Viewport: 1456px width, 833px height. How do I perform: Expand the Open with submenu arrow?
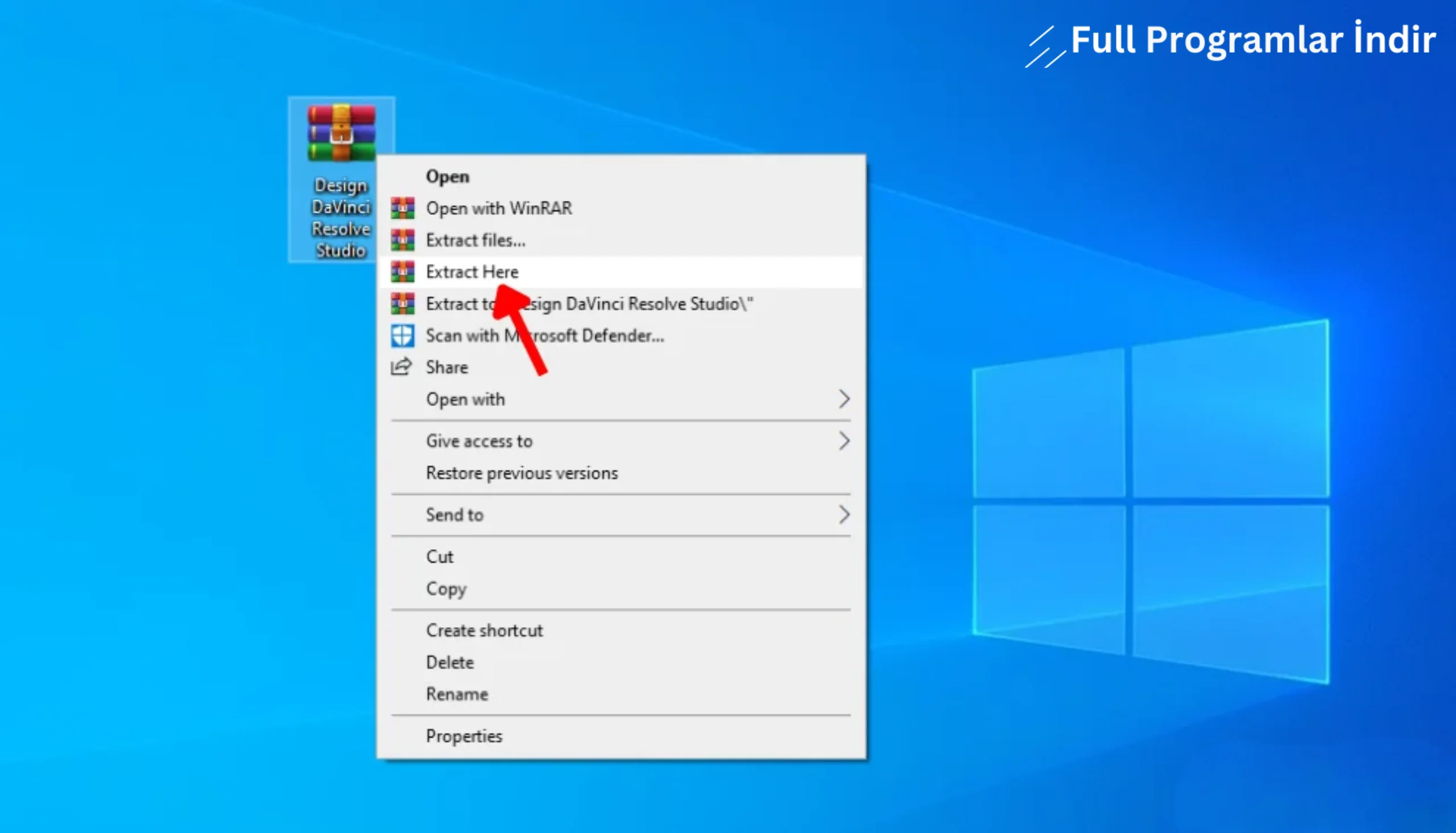(x=844, y=399)
